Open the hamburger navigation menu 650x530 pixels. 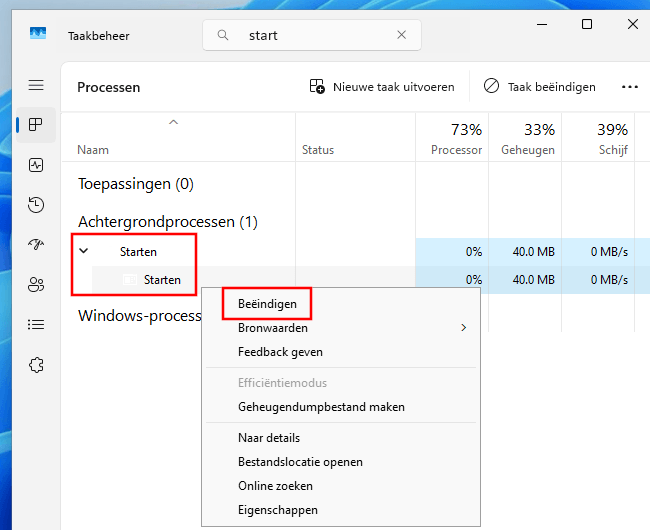[36, 85]
